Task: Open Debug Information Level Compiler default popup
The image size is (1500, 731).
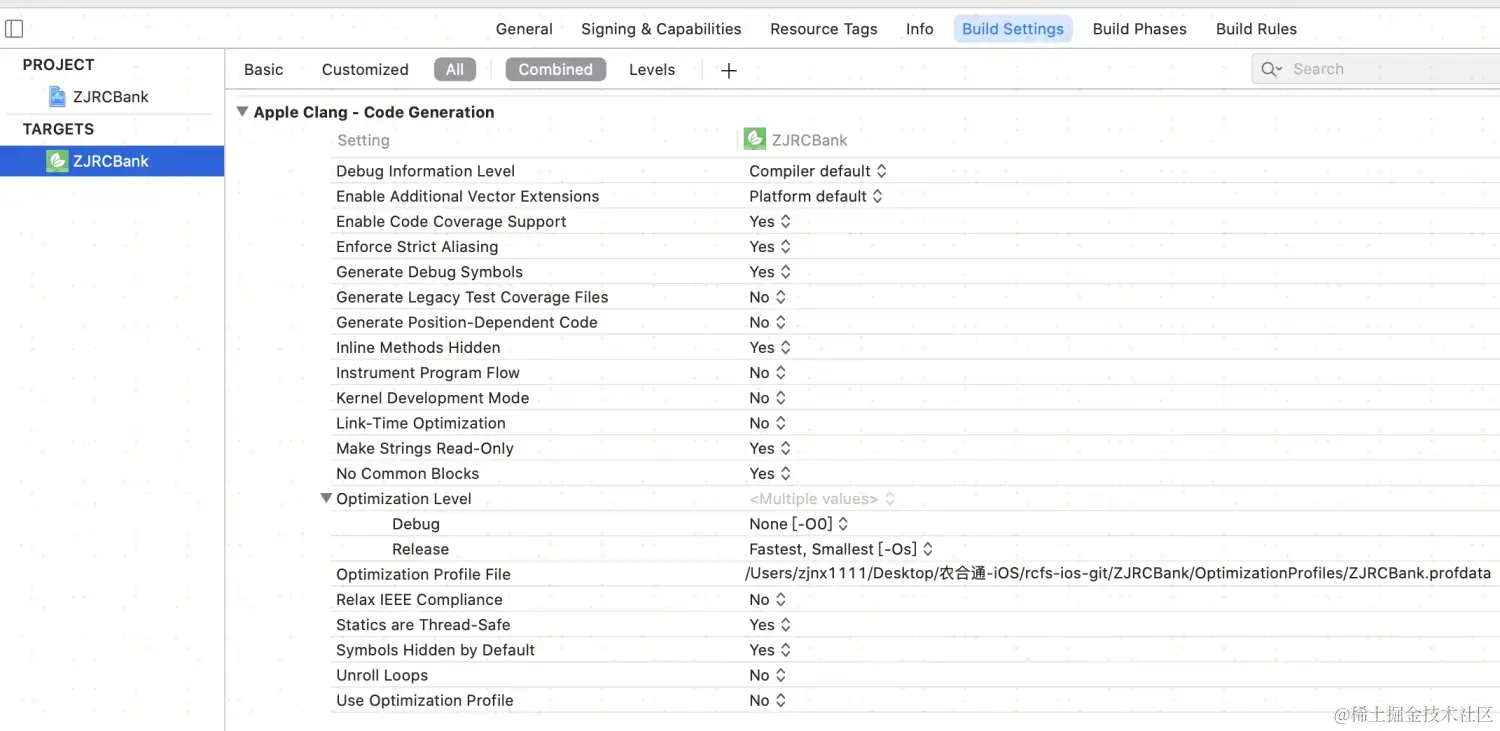Action: point(818,171)
